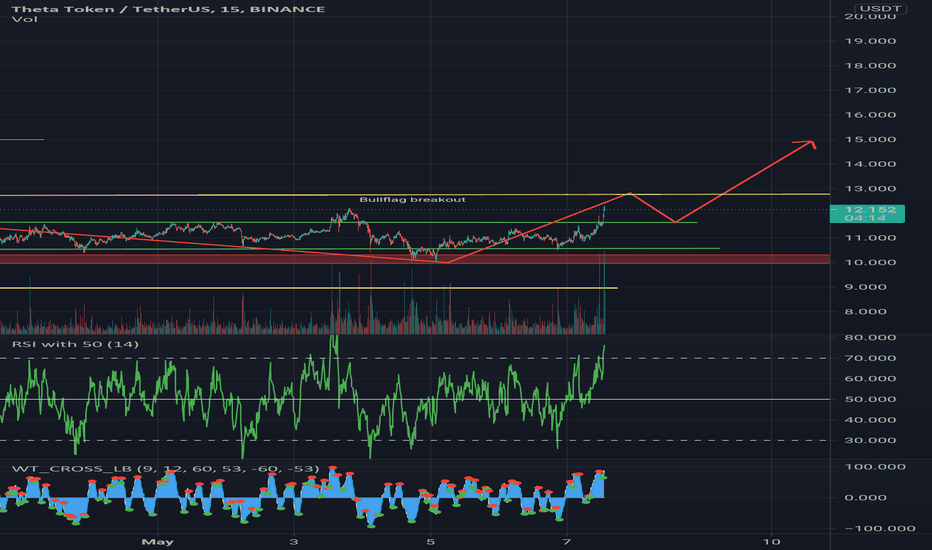
Task: Click the WaveTrend -100.000 scale label
Action: (880, 529)
